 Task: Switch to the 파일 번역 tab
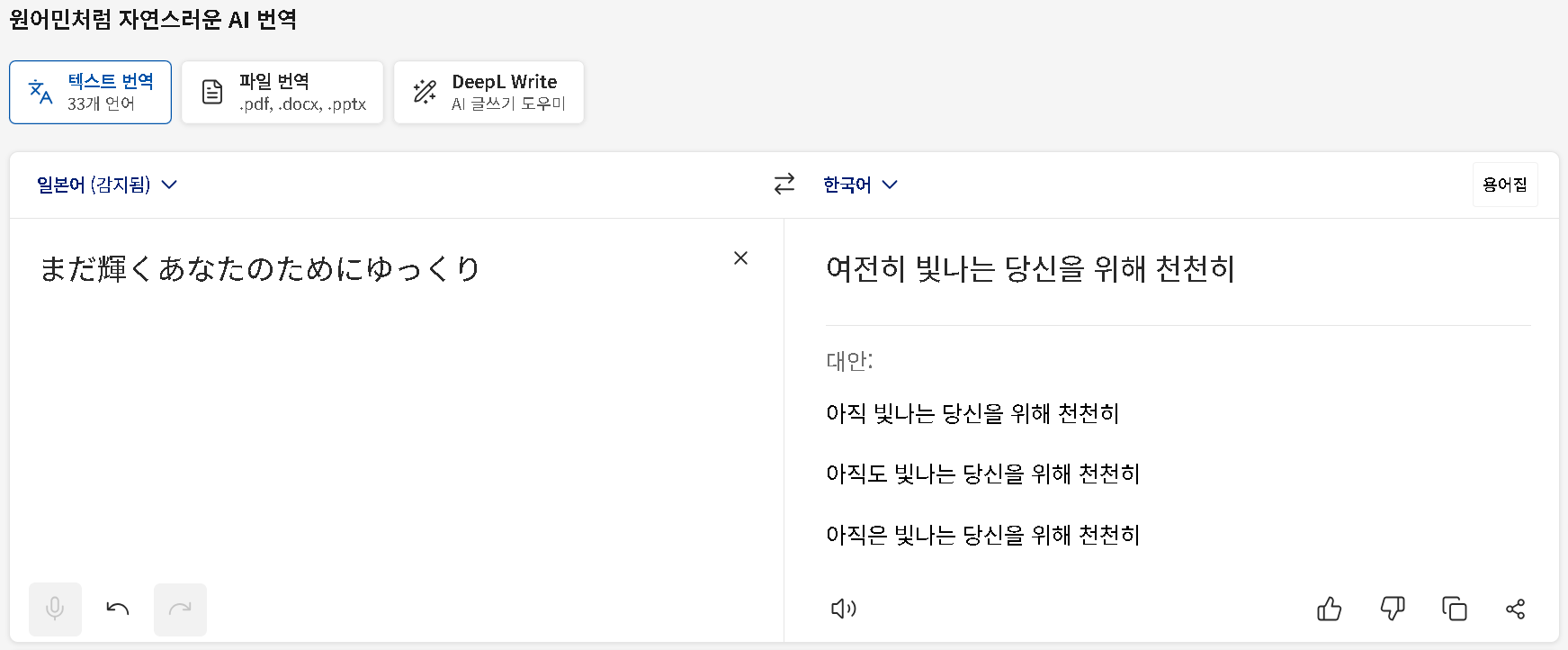[x=282, y=92]
